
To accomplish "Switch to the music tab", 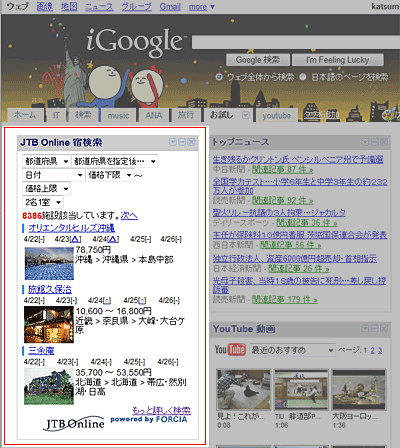I will pos(118,115).
